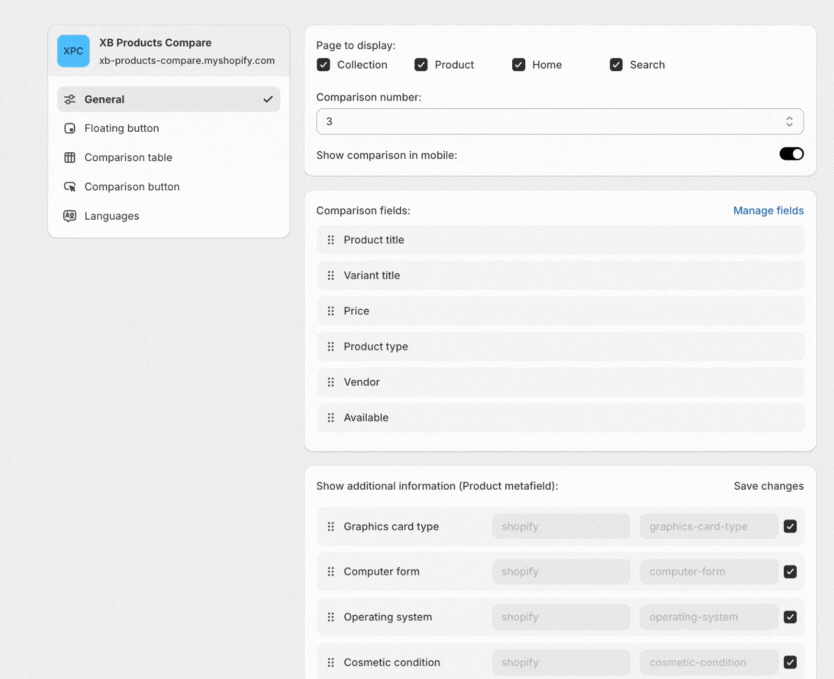Click the operating-system key input field
The height and width of the screenshot is (679, 834).
[x=708, y=617]
